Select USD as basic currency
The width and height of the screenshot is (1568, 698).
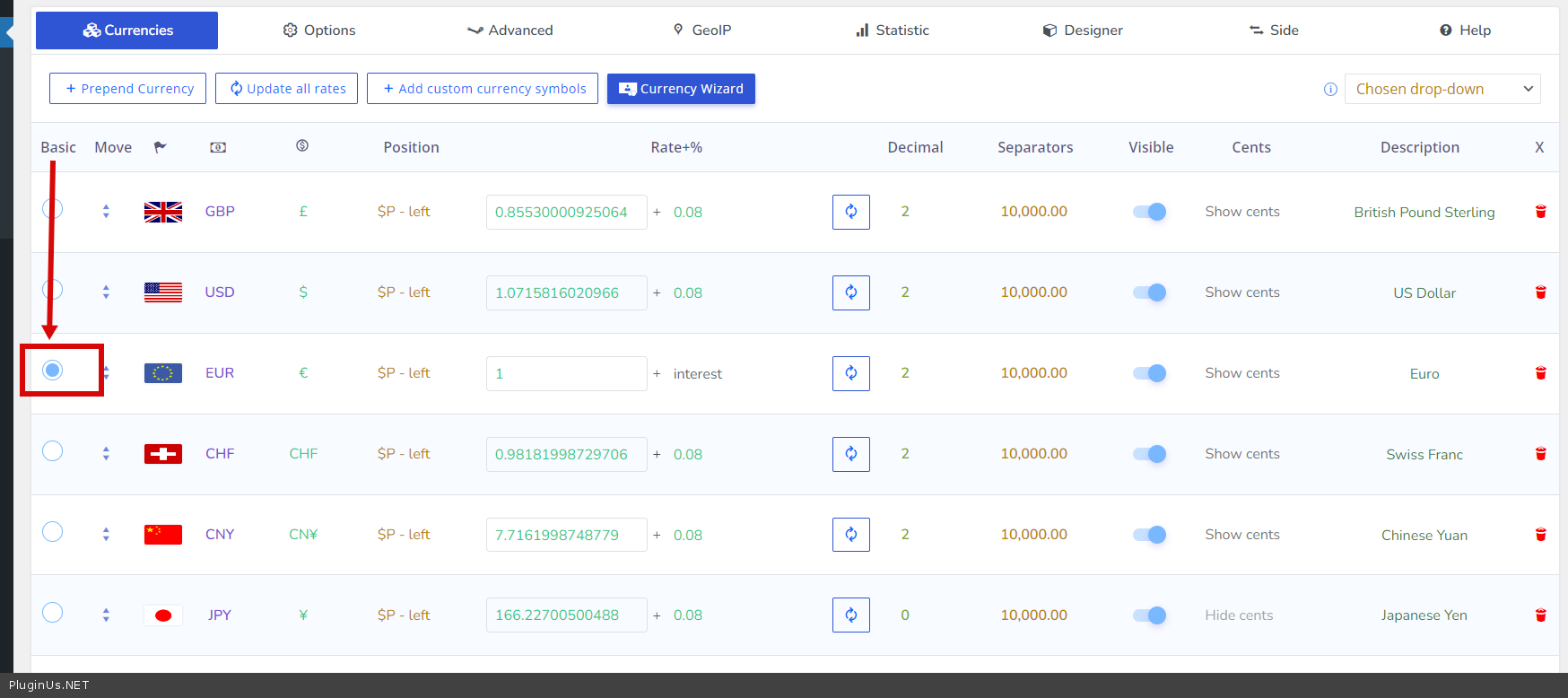click(x=53, y=290)
